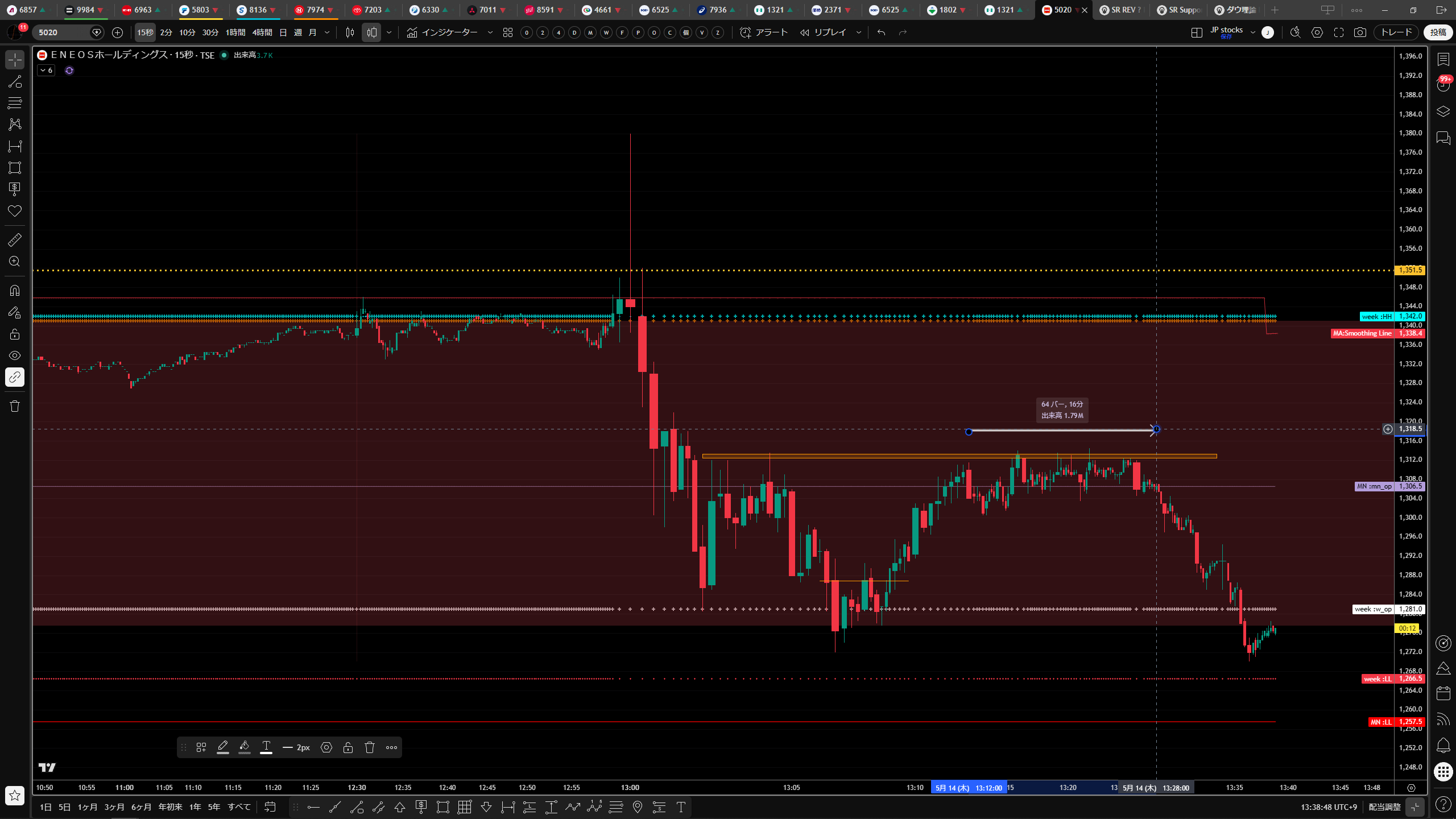Toggle stay in drawing mode
Viewport: 1456px width, 819px height.
click(15, 312)
